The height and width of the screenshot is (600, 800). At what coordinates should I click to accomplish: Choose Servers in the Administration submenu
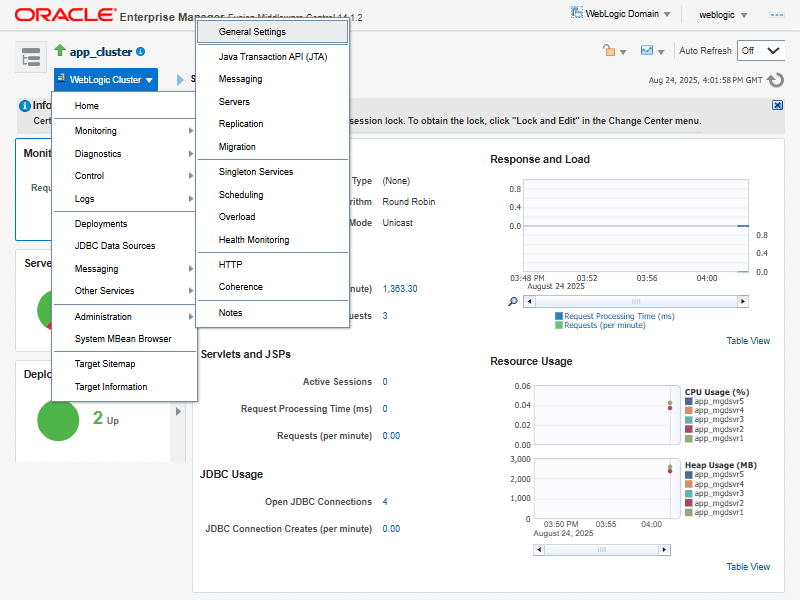[272, 102]
